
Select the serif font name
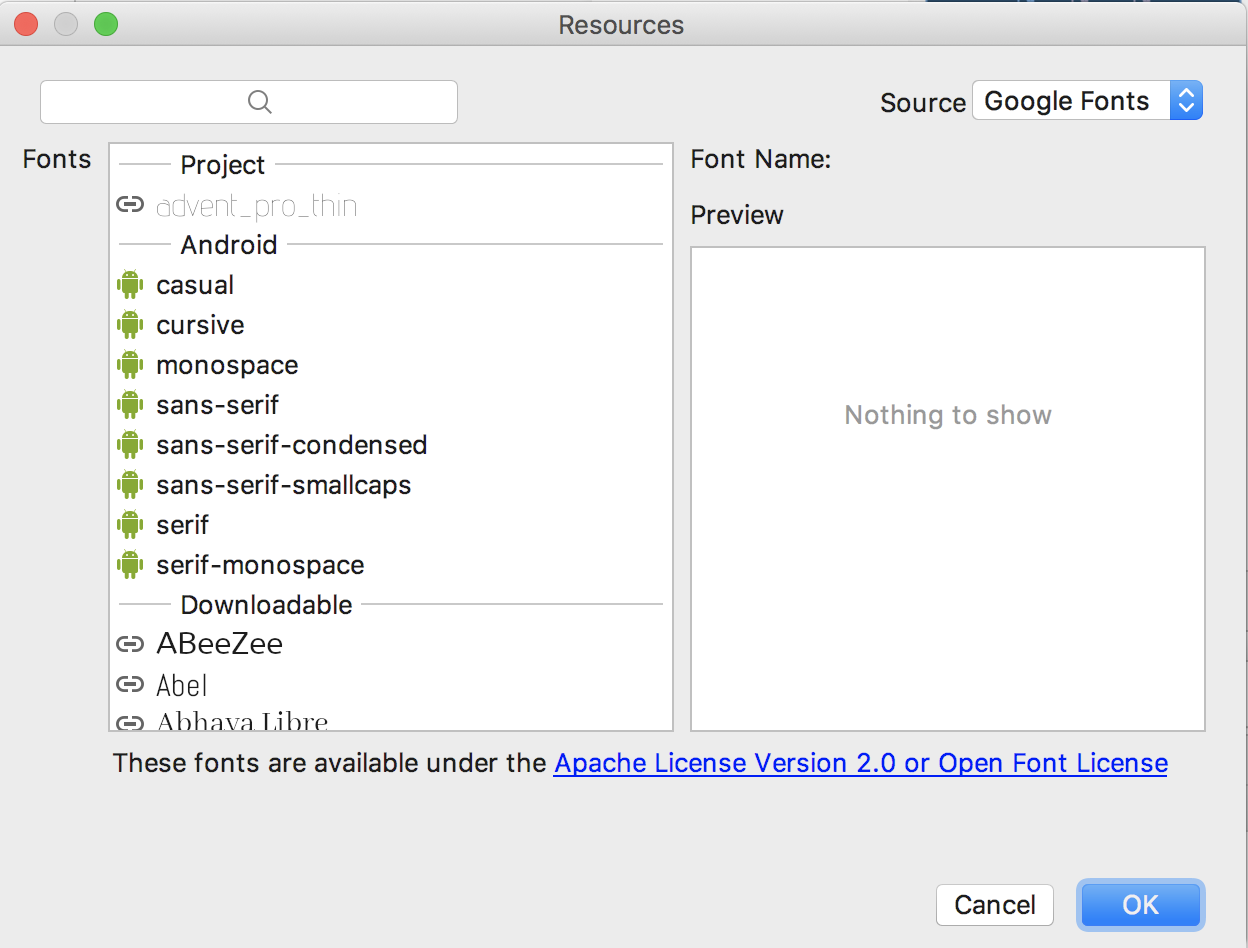182,525
